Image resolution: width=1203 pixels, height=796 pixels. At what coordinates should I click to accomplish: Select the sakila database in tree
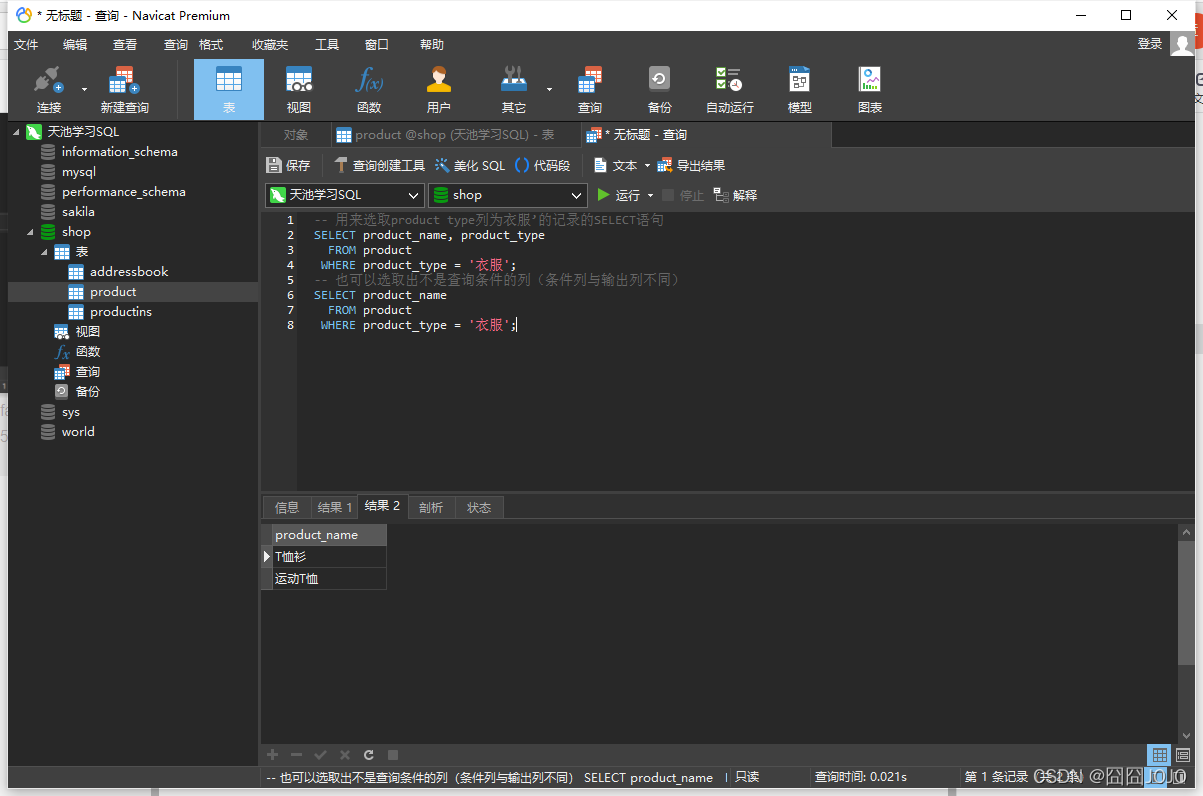click(78, 212)
